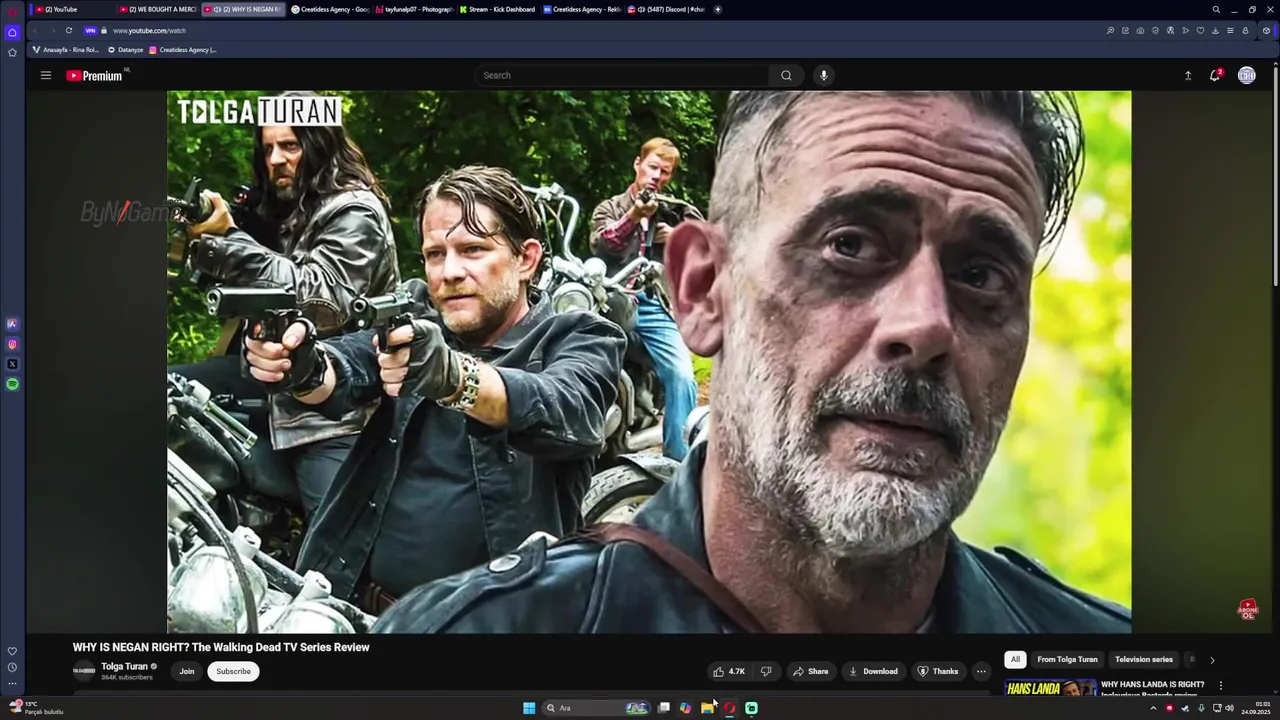1280x720 pixels.
Task: Open the system volume speaker icon
Action: tap(1229, 708)
